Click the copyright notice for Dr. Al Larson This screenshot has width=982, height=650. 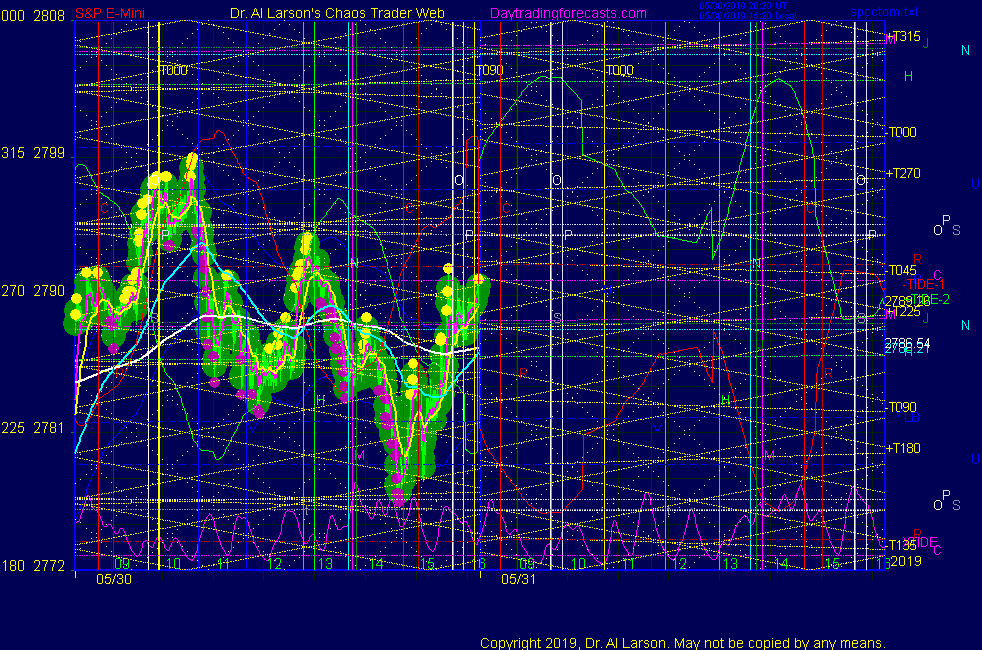click(683, 643)
